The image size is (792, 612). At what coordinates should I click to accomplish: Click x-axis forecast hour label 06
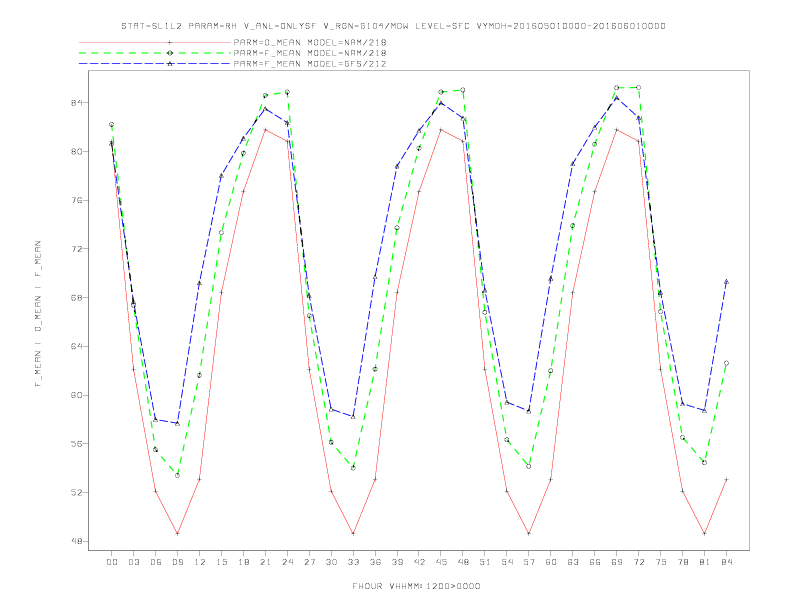tap(156, 562)
